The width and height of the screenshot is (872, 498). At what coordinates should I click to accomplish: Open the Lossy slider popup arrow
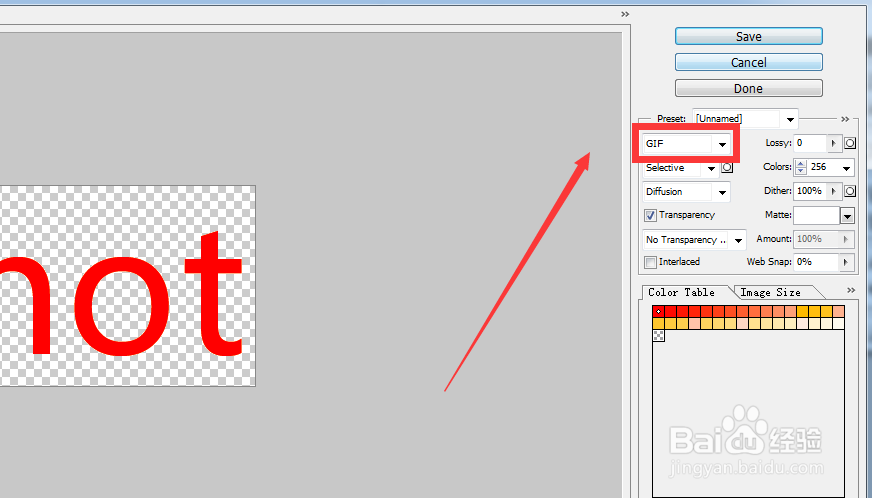[x=834, y=144]
